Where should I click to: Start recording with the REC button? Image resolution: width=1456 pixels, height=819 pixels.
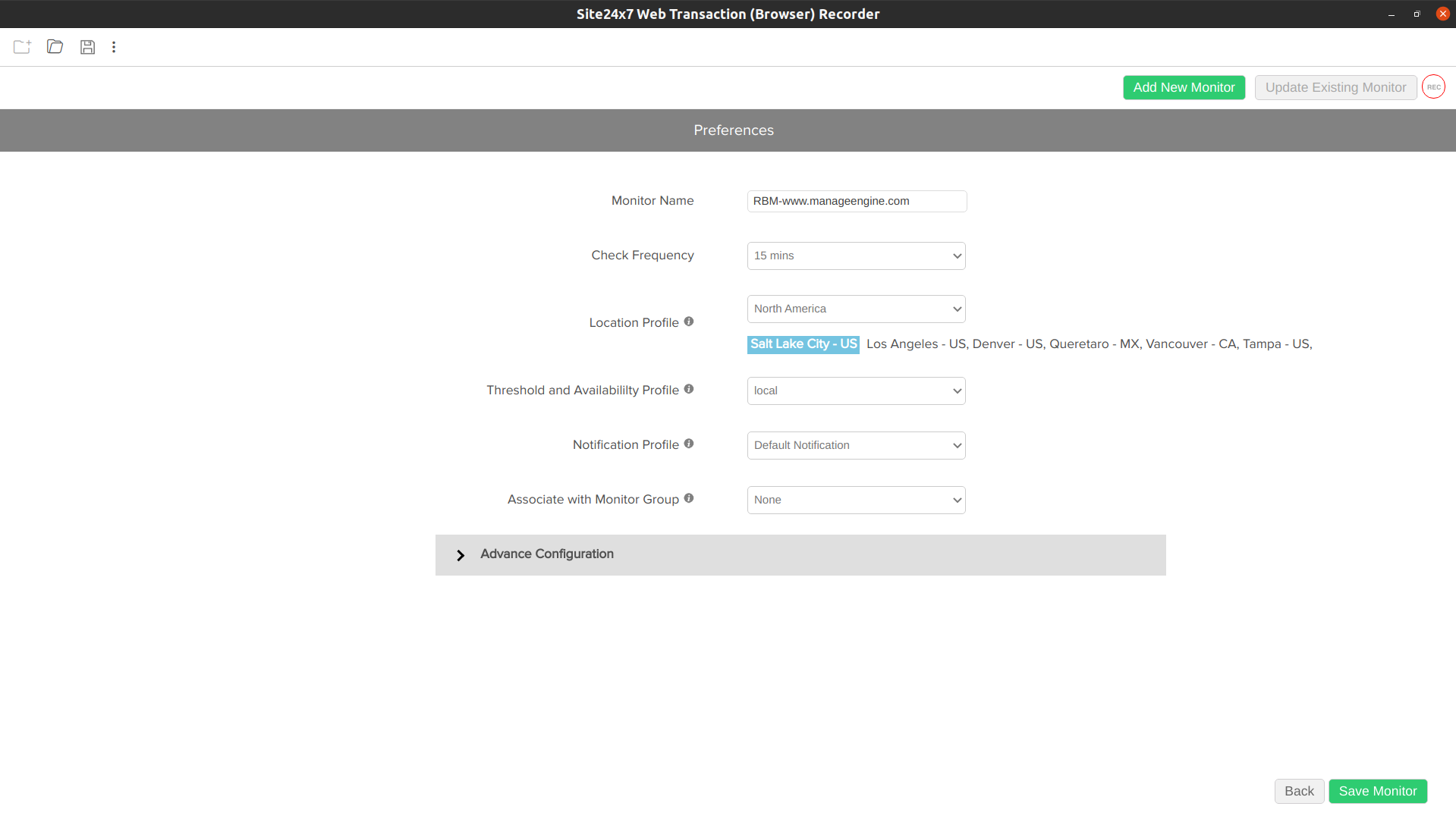pos(1433,86)
